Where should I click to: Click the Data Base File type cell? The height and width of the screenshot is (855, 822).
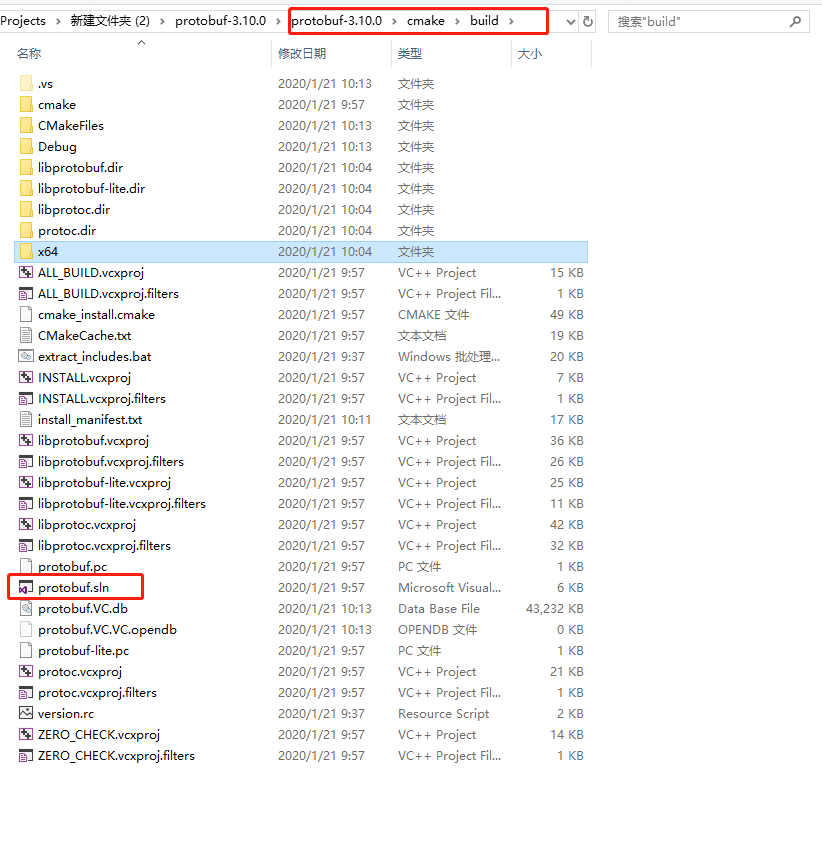tap(439, 609)
